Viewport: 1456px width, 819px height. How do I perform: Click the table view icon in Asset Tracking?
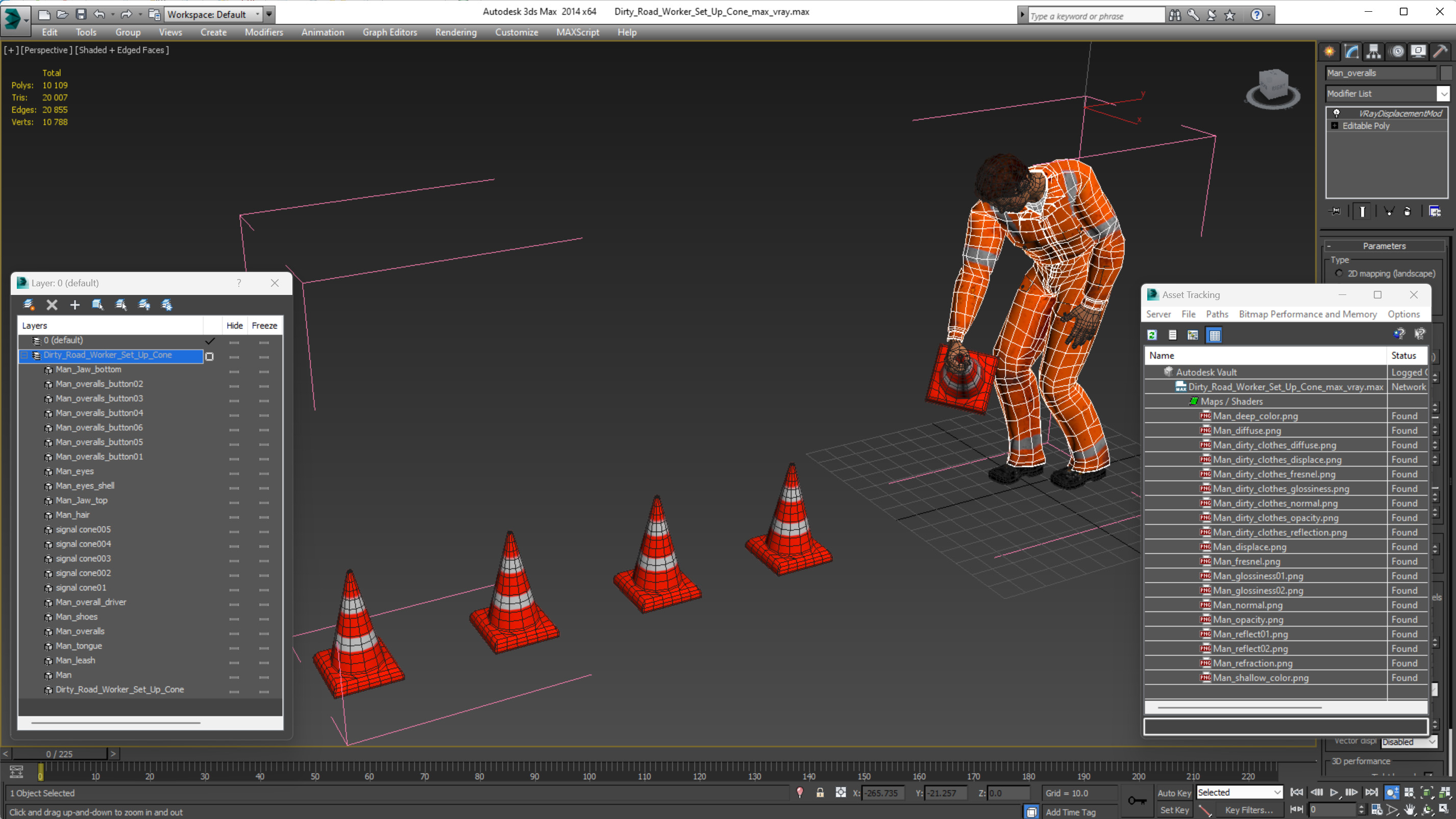pyautogui.click(x=1214, y=335)
